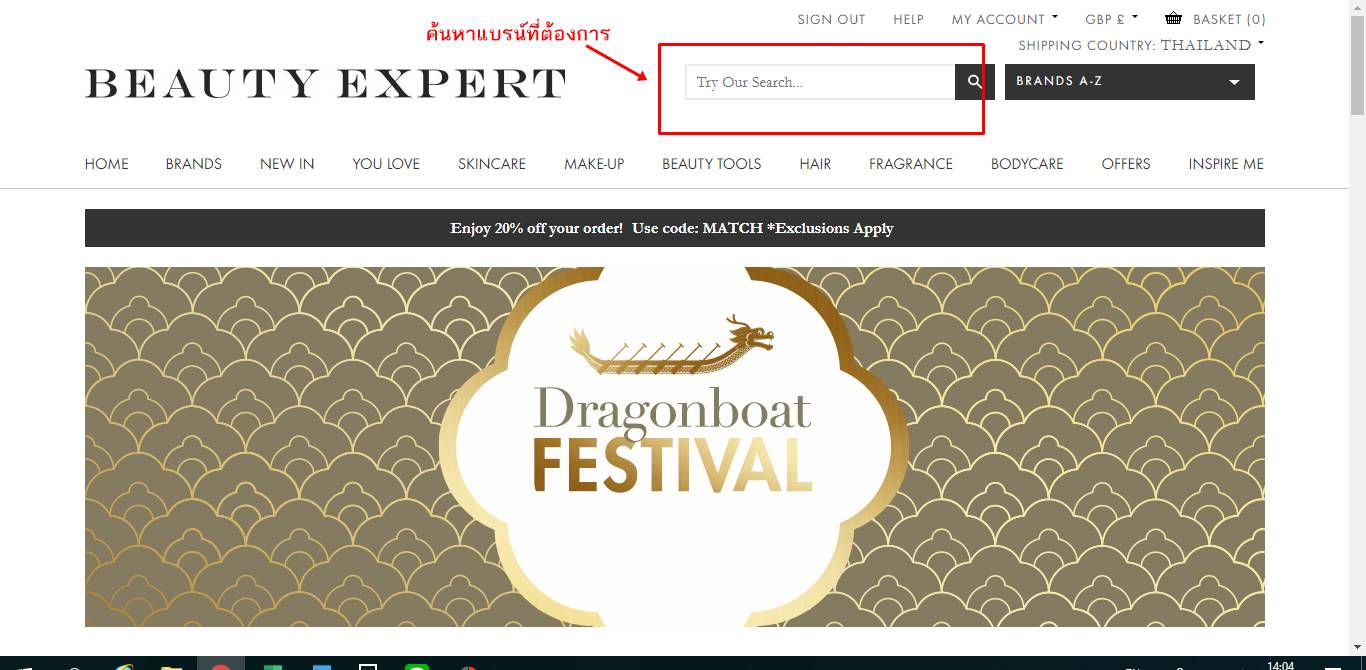Open the Offers menu

click(1126, 164)
